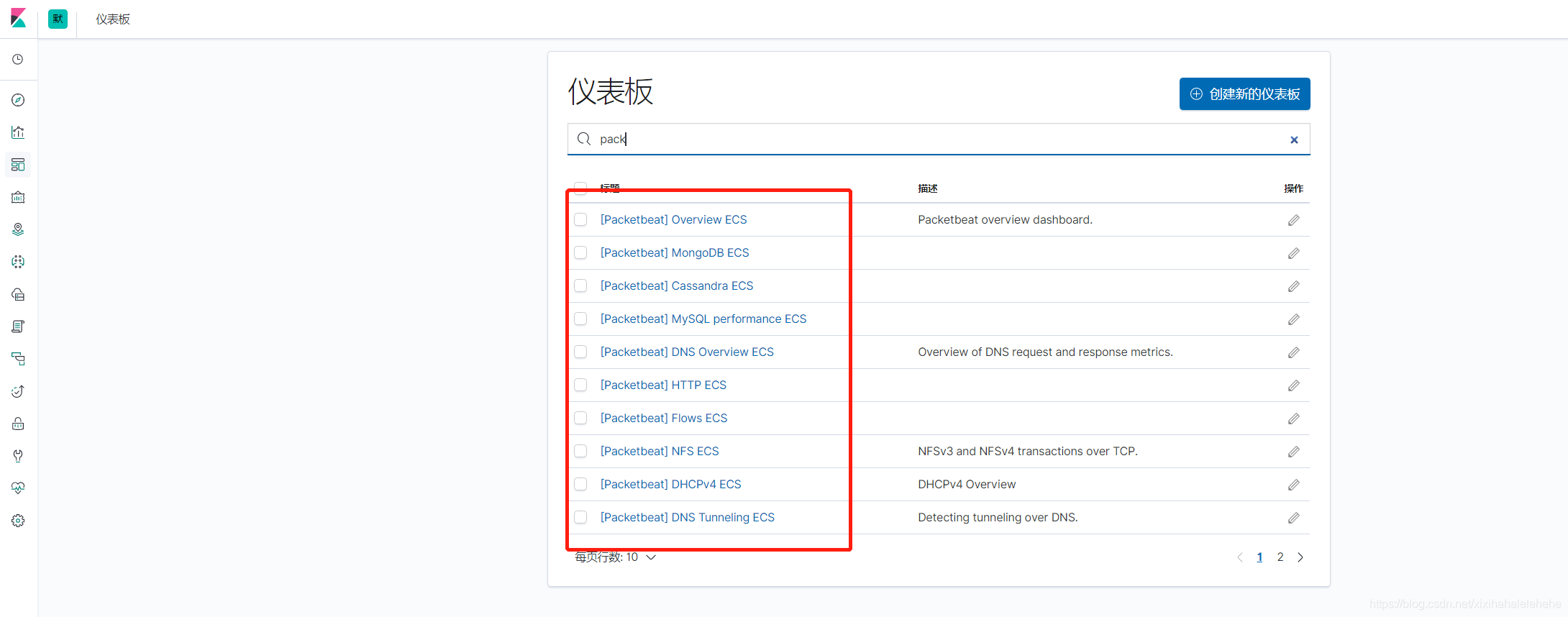This screenshot has height=617, width=1568.
Task: Open Canvas icon in sidebar
Action: (x=18, y=197)
